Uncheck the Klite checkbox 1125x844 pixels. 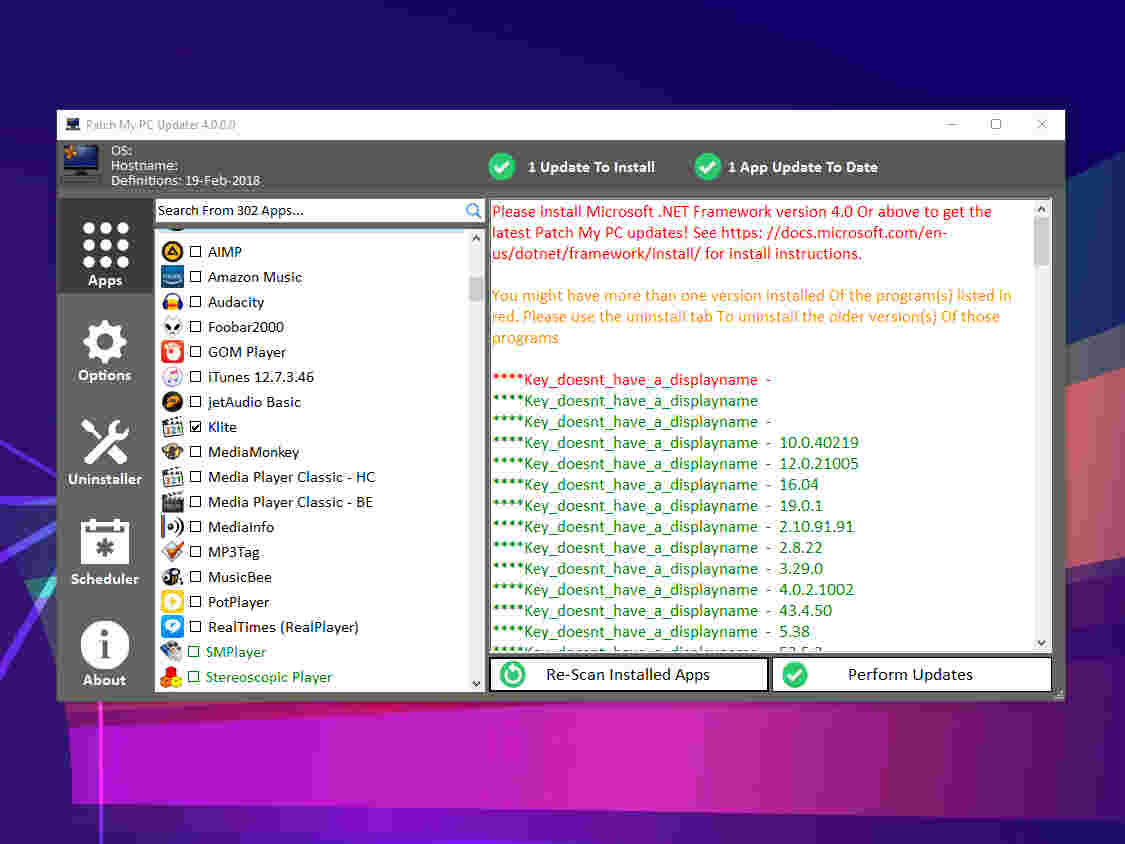[x=195, y=427]
